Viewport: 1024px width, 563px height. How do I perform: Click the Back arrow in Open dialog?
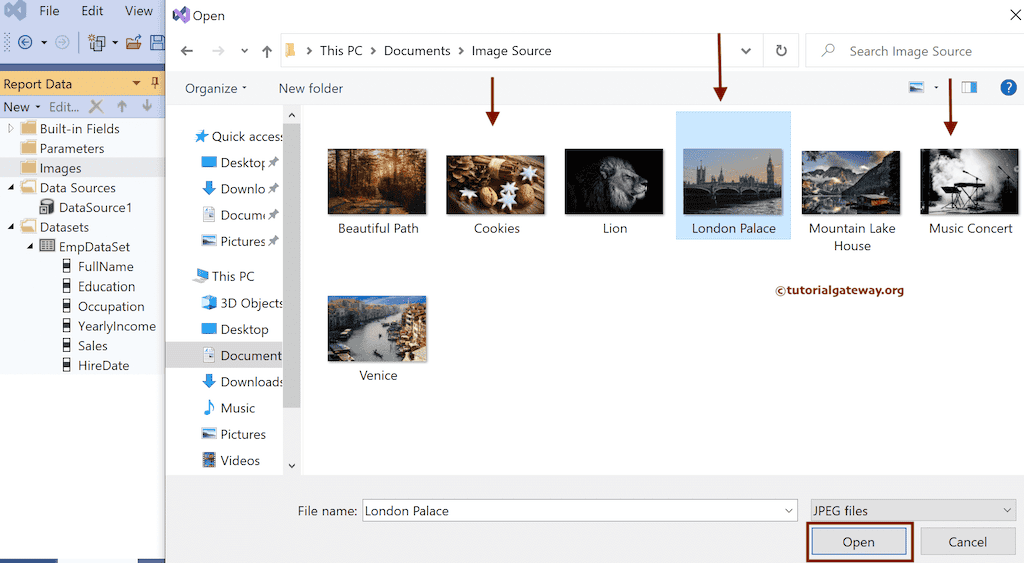tap(187, 51)
